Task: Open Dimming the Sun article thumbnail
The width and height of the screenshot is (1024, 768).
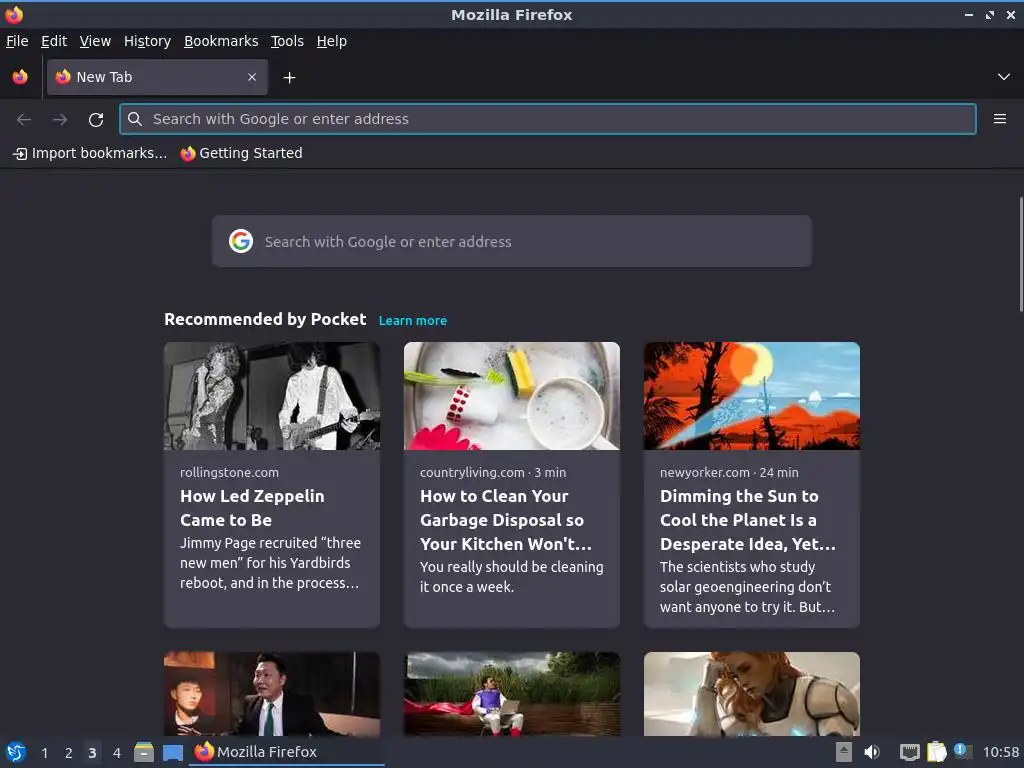Action: click(752, 396)
